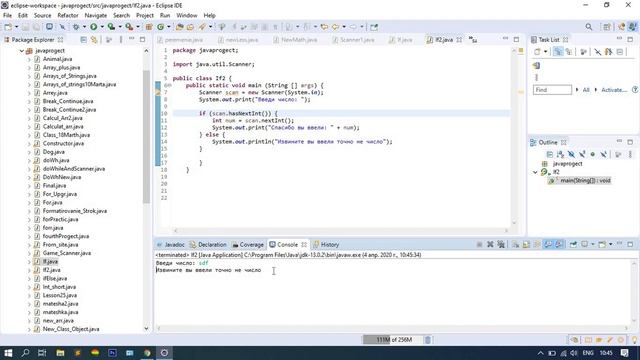
Task: Click Sort icon in Outline toolbar
Action: pos(560,154)
